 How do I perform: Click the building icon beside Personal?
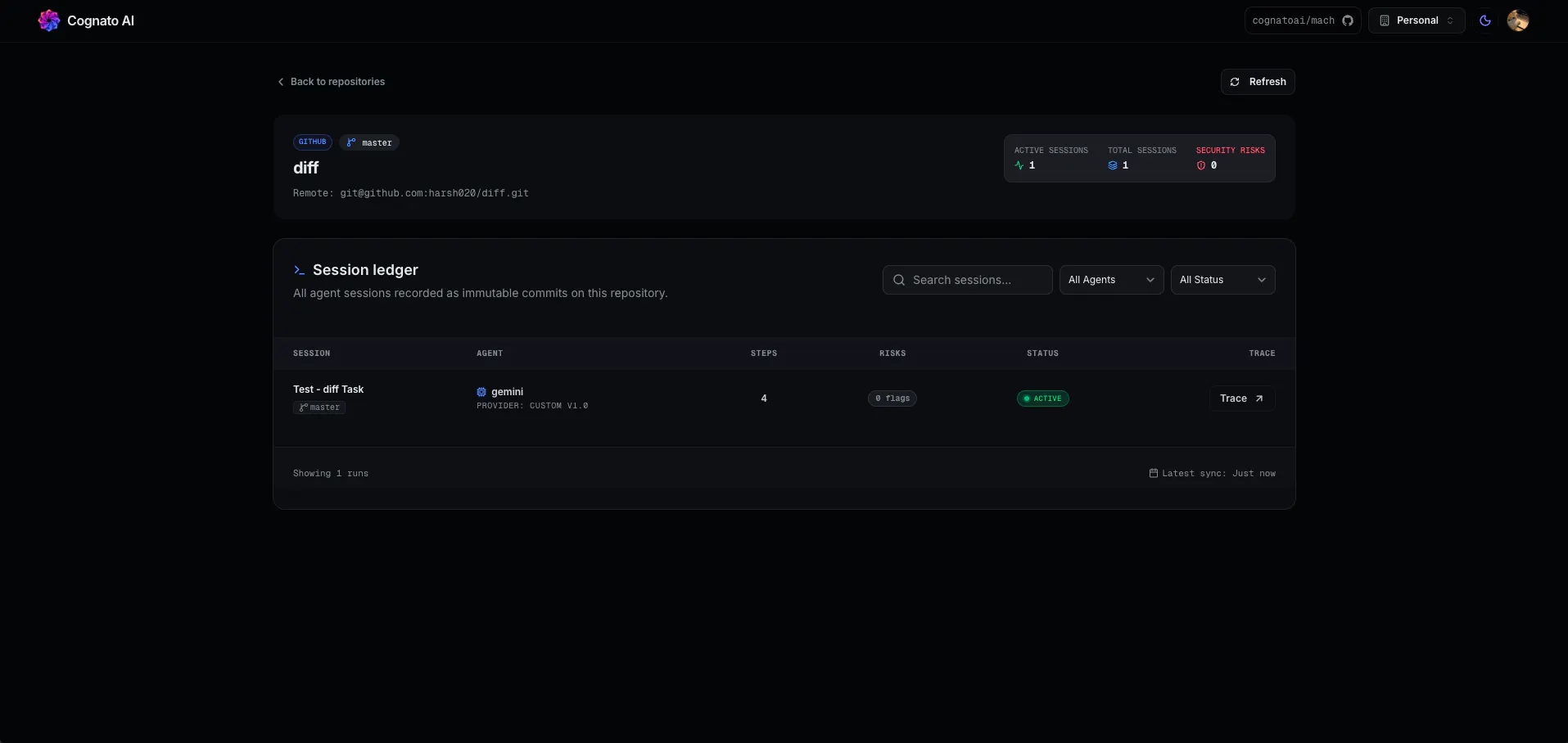pyautogui.click(x=1385, y=20)
